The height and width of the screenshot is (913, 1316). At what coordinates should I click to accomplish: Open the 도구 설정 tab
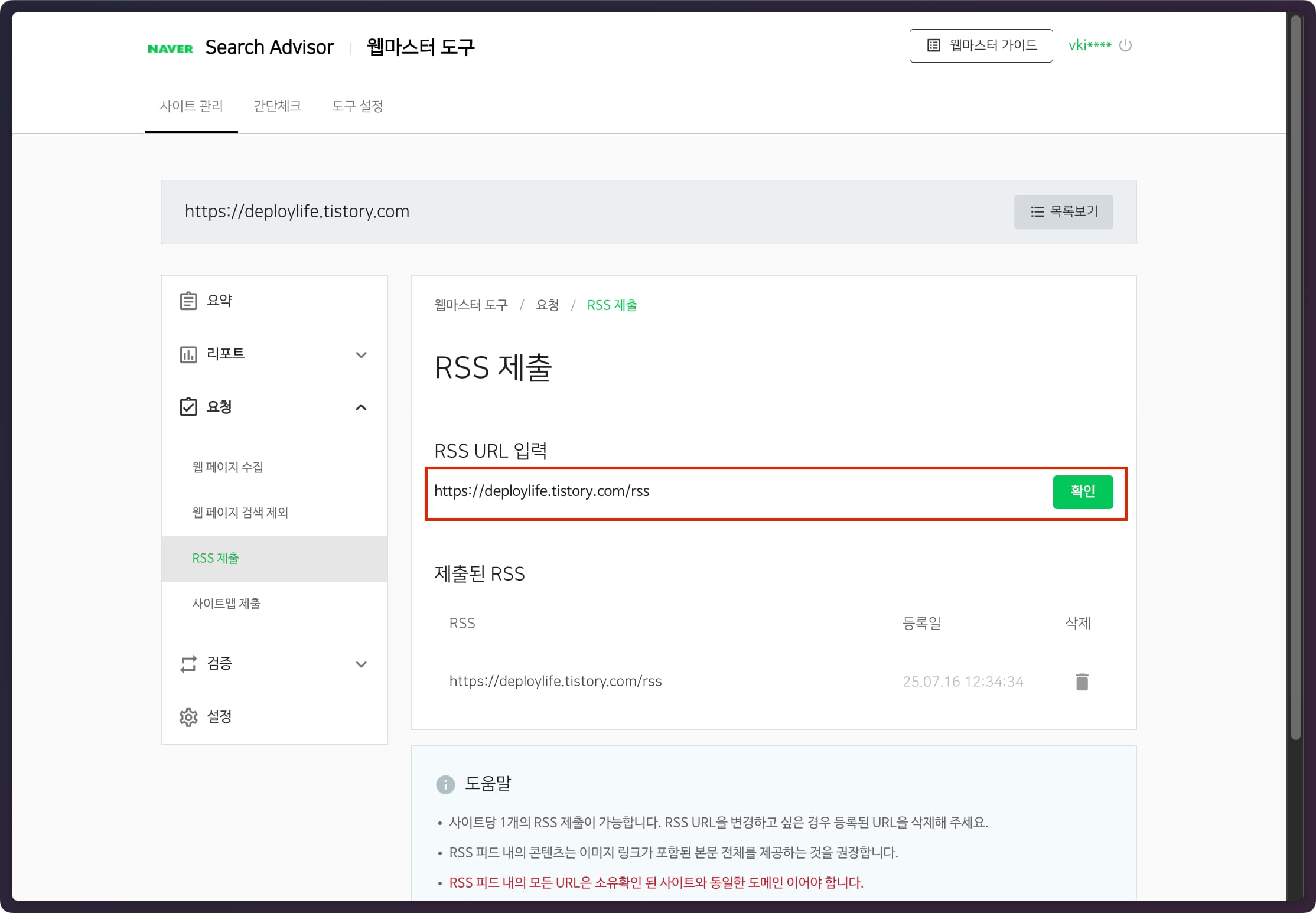coord(357,106)
